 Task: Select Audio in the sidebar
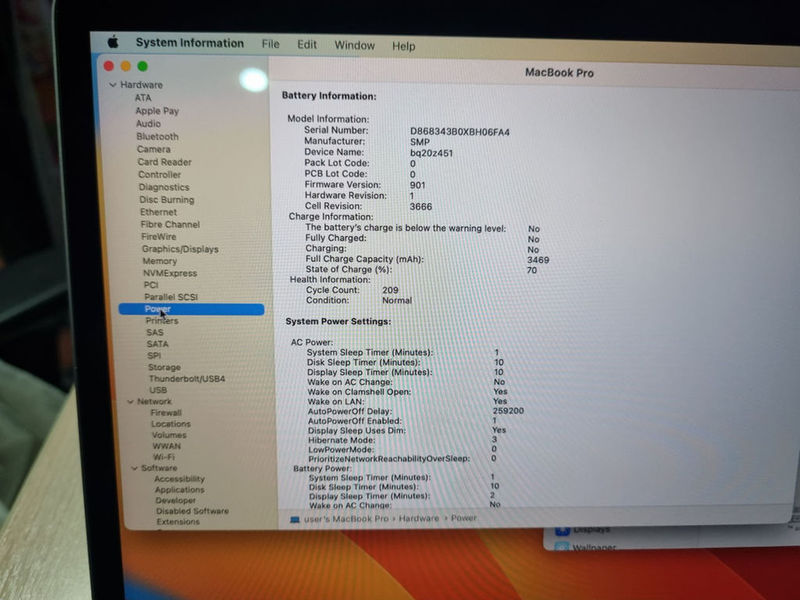(x=148, y=123)
